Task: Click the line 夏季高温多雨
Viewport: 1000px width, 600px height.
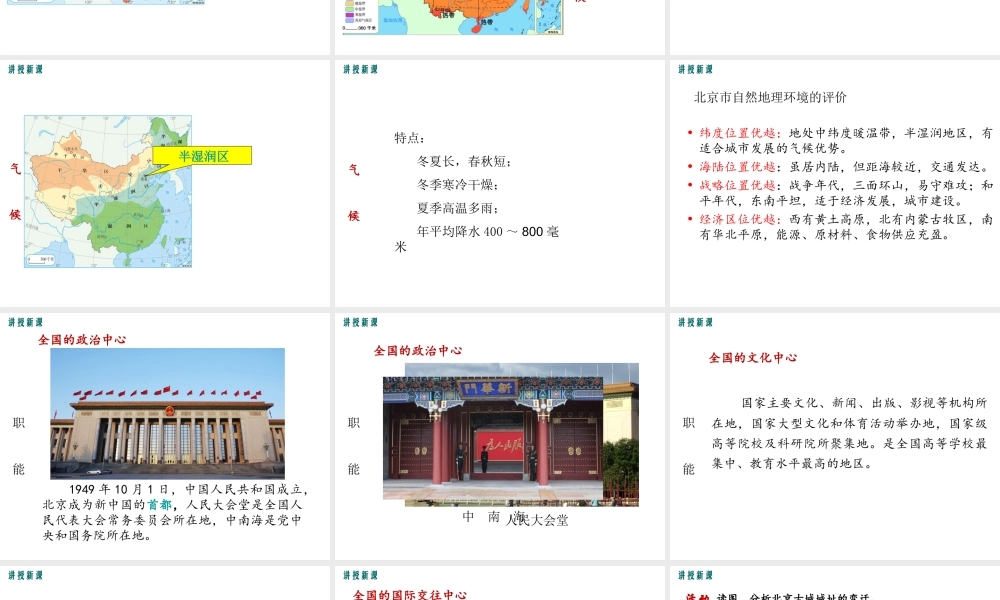Action: 457,208
